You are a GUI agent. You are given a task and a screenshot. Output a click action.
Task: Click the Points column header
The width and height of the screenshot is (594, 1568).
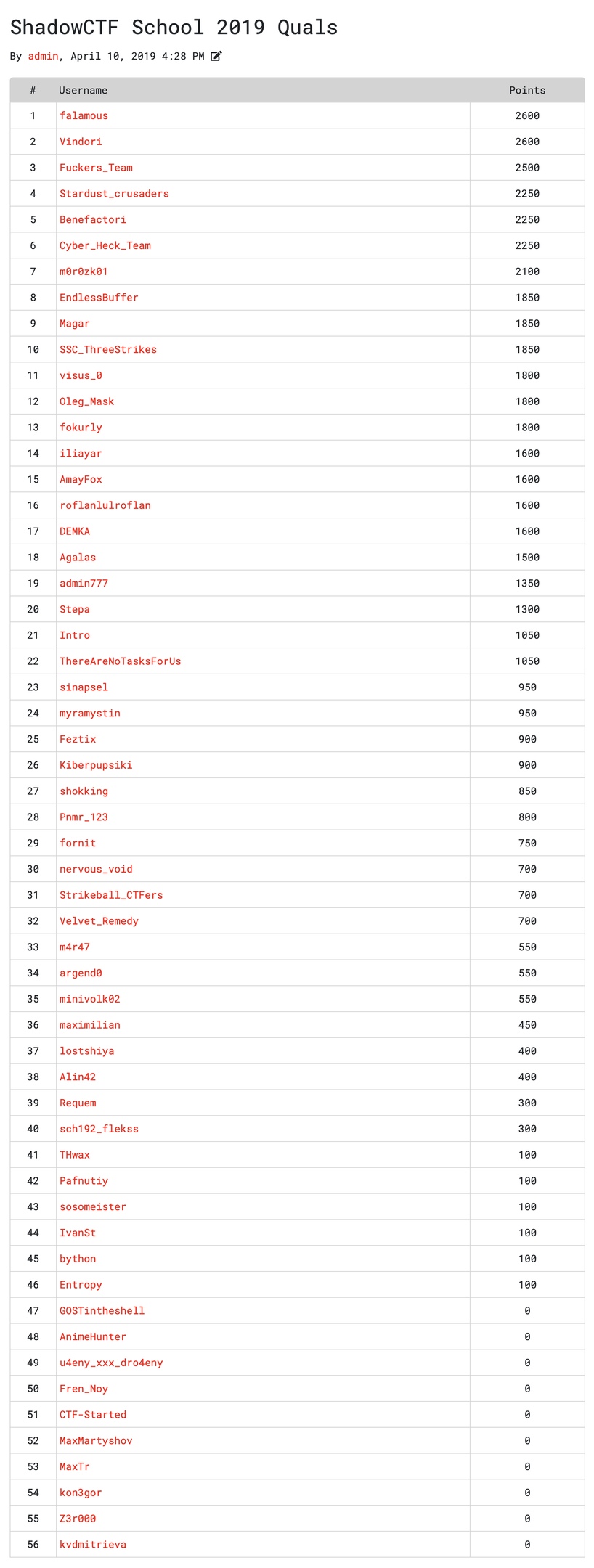527,90
